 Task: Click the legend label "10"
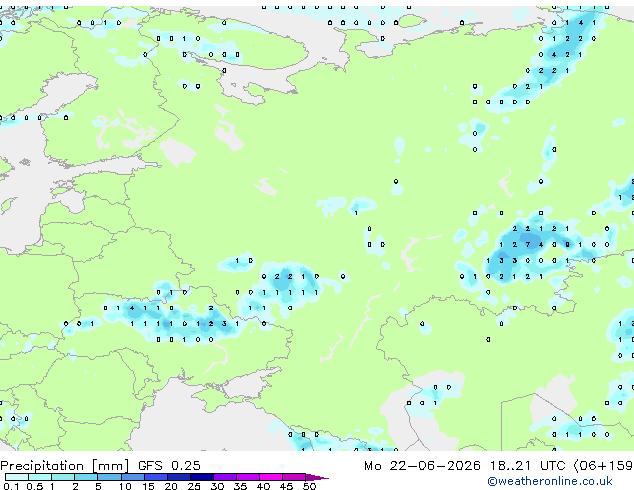125,486
